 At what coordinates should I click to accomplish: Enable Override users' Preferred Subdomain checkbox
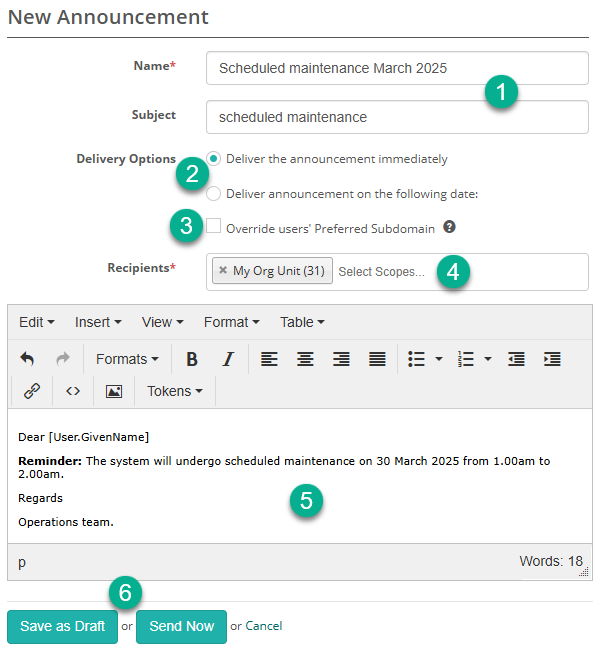pyautogui.click(x=214, y=227)
